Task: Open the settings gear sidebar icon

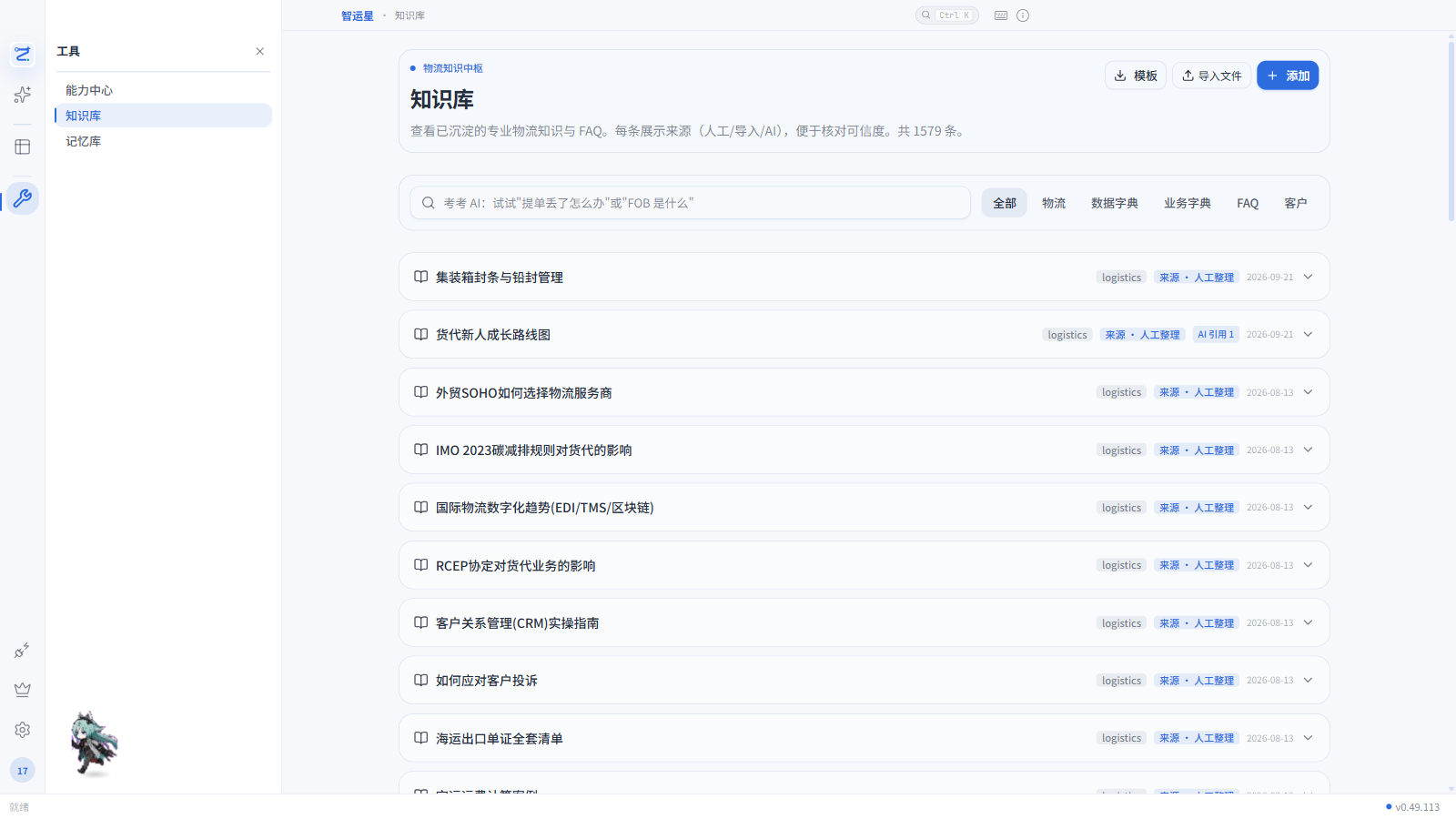Action: click(23, 730)
